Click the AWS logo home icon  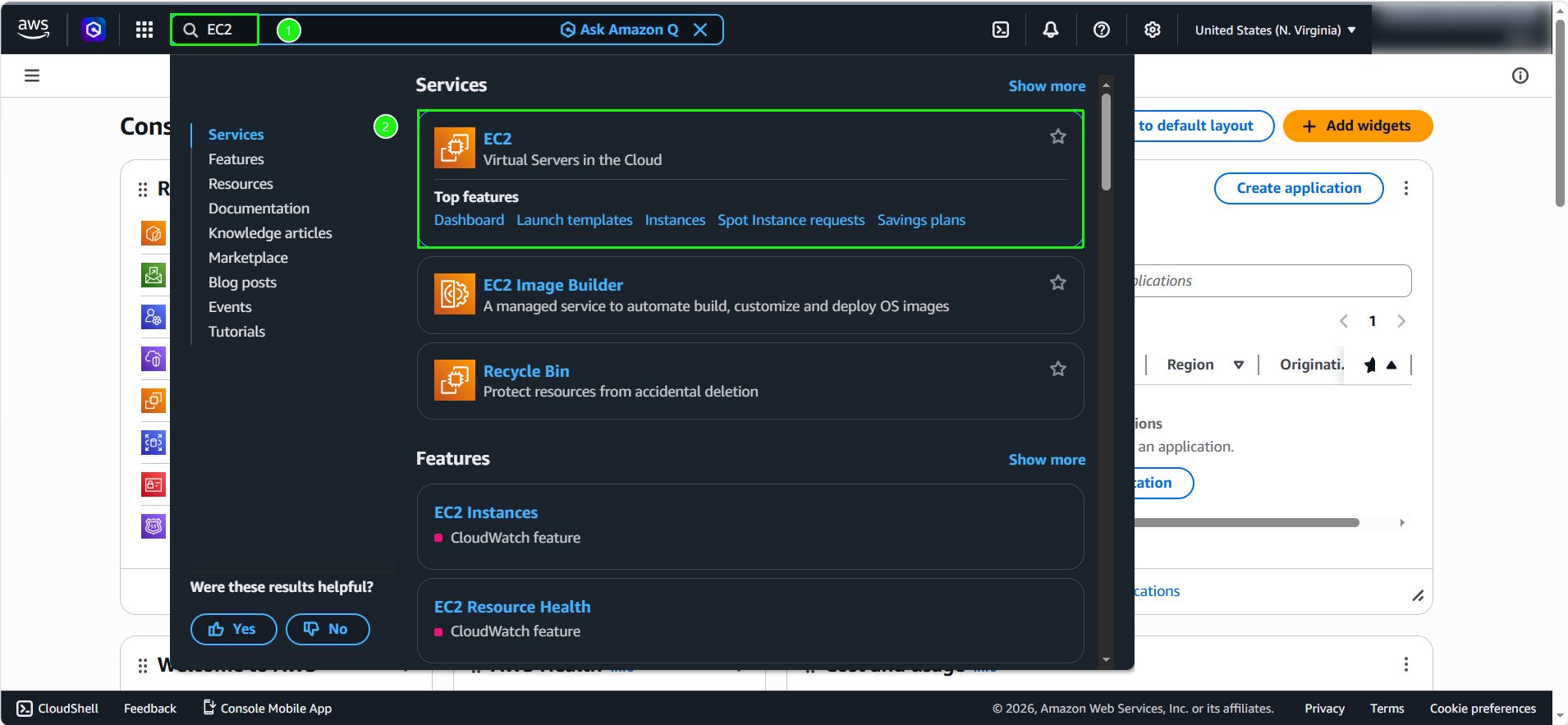coord(34,30)
